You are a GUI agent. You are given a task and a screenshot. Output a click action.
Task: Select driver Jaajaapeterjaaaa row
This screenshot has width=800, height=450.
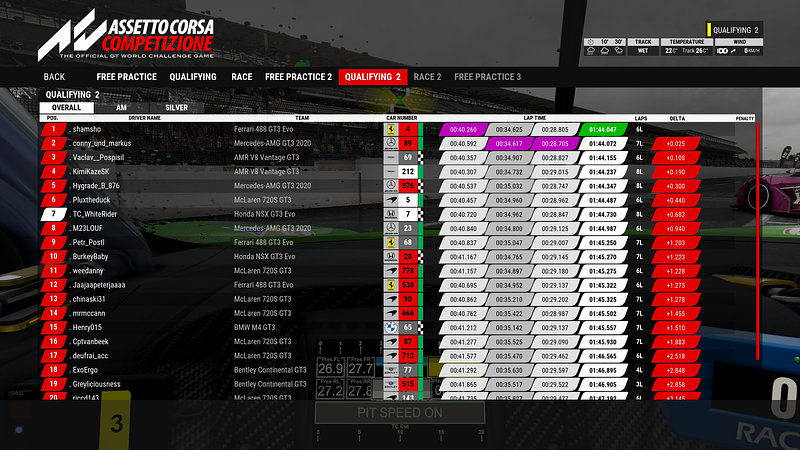pos(397,285)
